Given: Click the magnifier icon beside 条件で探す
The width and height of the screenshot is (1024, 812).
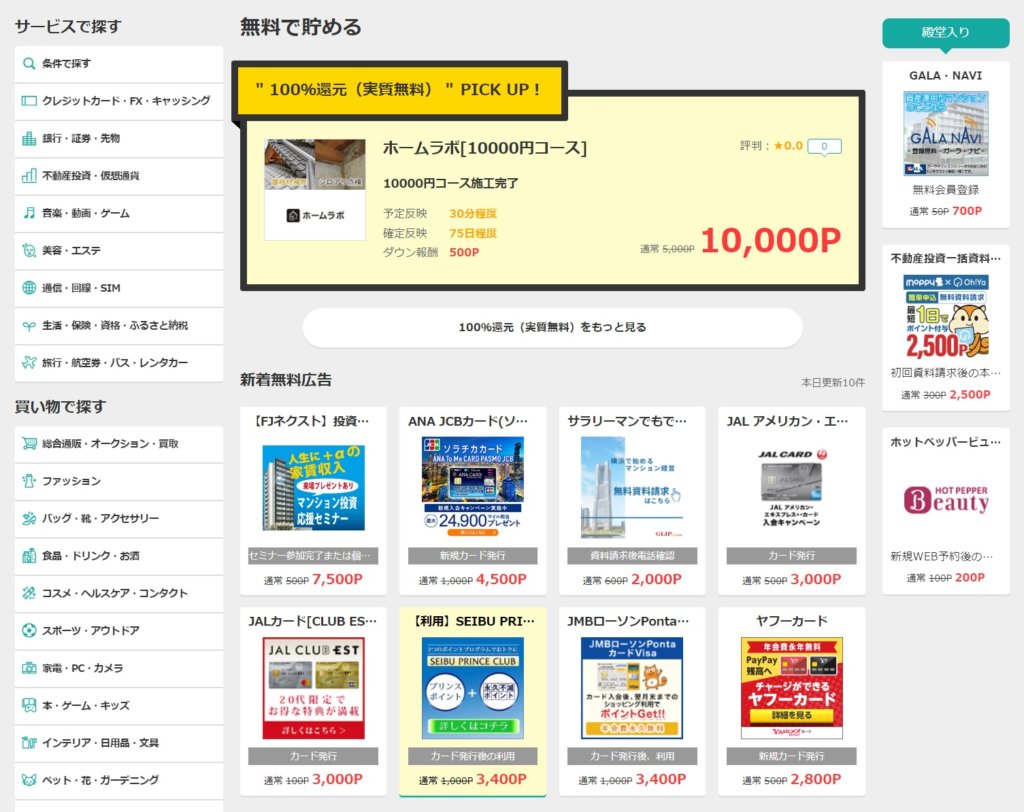Looking at the screenshot, I should (x=29, y=63).
